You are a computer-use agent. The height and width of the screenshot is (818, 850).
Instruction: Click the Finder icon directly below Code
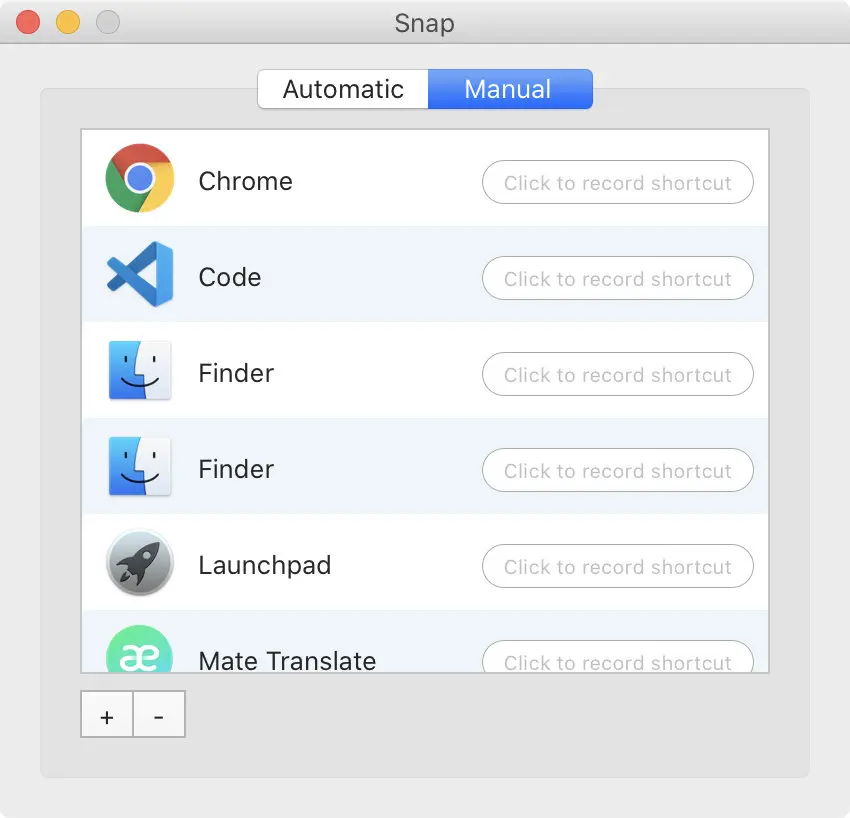[140, 370]
